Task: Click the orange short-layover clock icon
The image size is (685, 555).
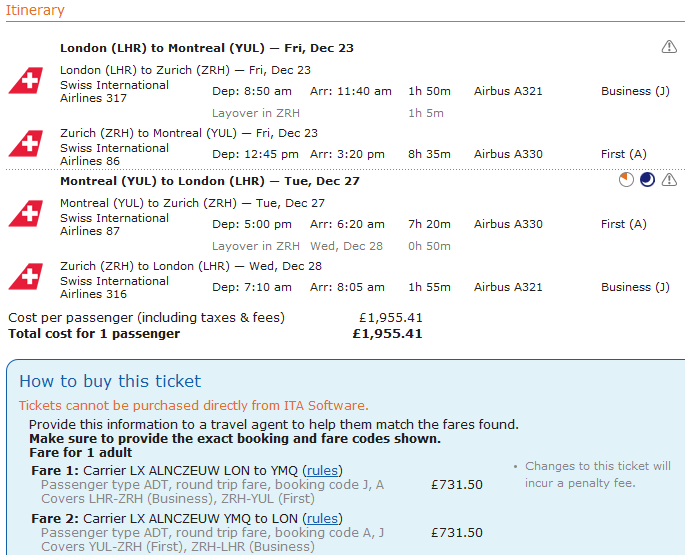Action: pos(626,180)
